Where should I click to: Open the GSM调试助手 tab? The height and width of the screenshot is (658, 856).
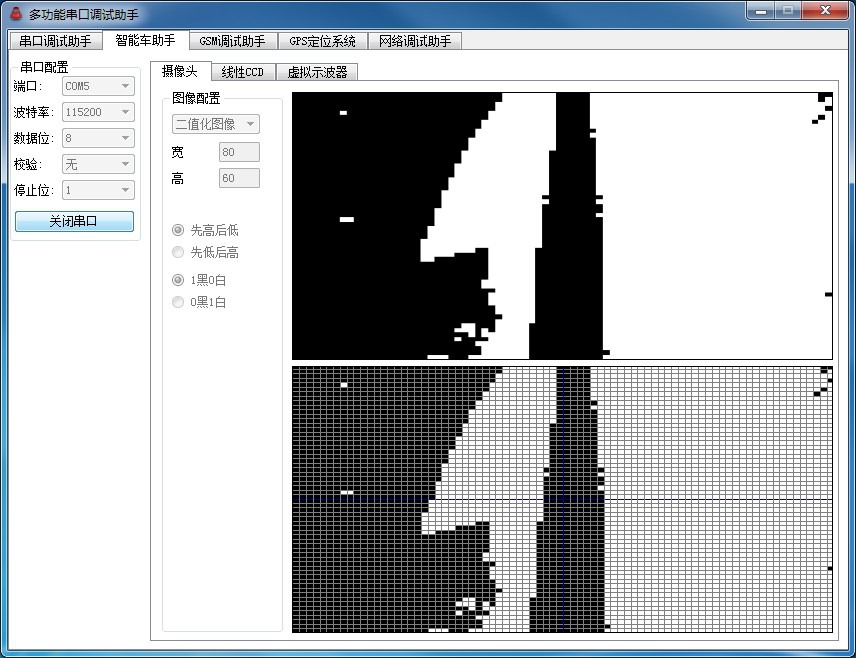pyautogui.click(x=233, y=41)
